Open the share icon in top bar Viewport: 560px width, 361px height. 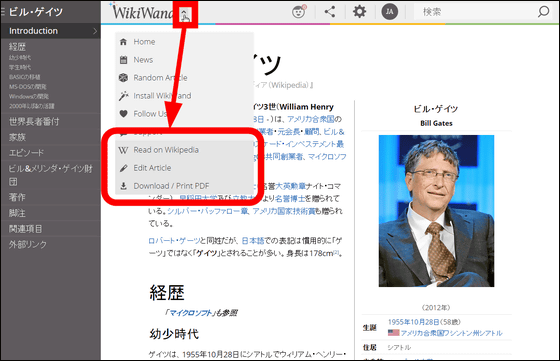click(330, 12)
